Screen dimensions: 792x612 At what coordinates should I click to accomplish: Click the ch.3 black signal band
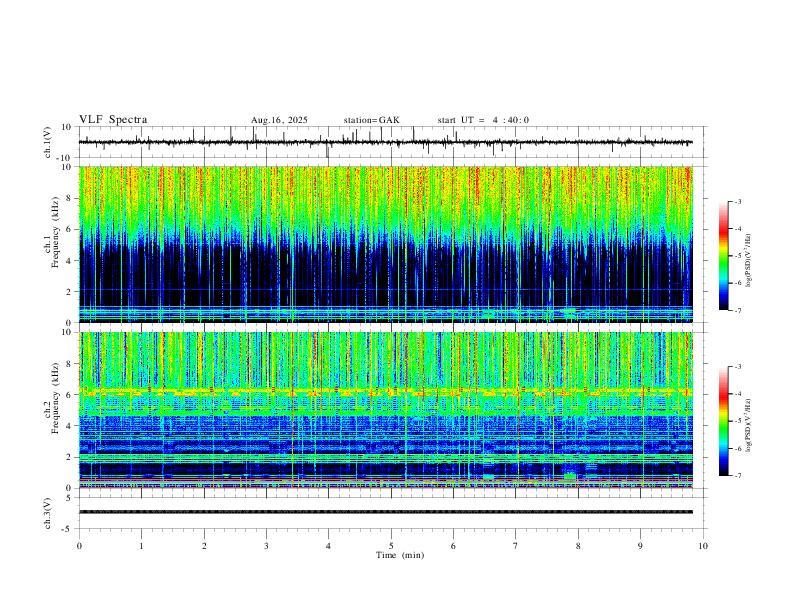click(386, 512)
